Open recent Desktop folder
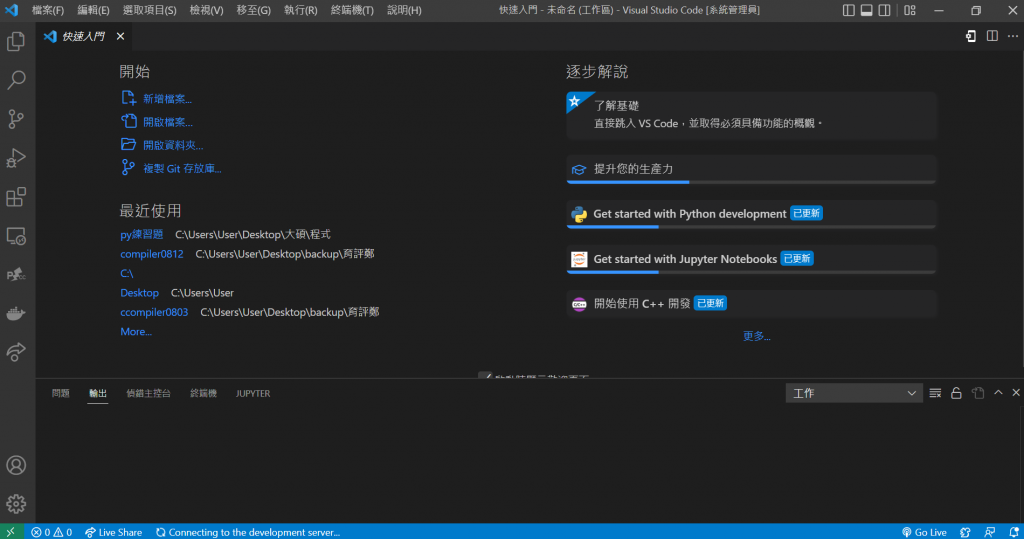 tap(139, 293)
